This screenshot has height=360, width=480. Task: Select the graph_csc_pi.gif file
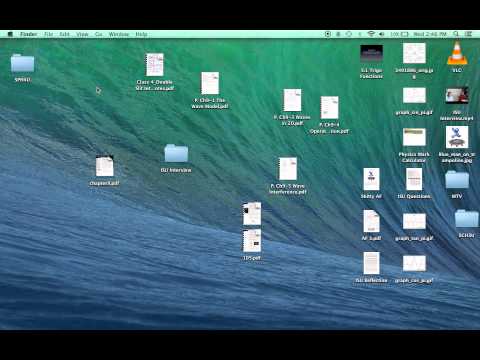(x=414, y=263)
